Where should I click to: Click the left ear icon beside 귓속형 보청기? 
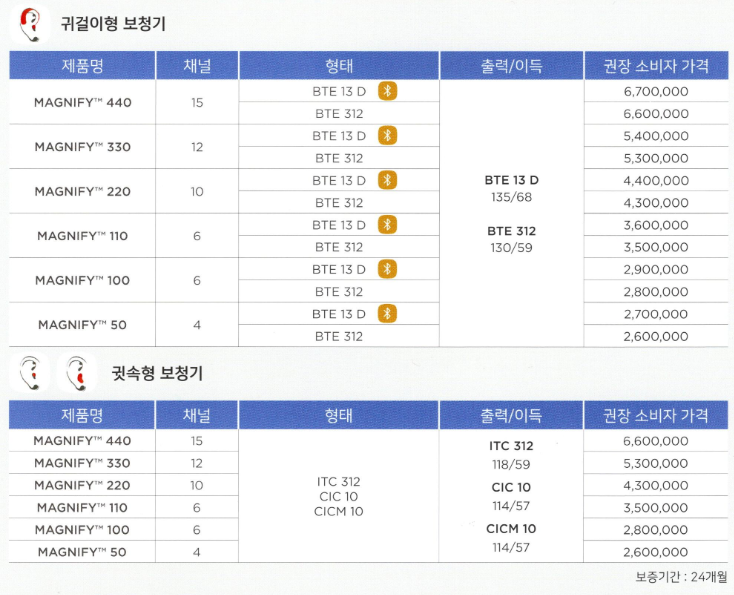tap(29, 373)
